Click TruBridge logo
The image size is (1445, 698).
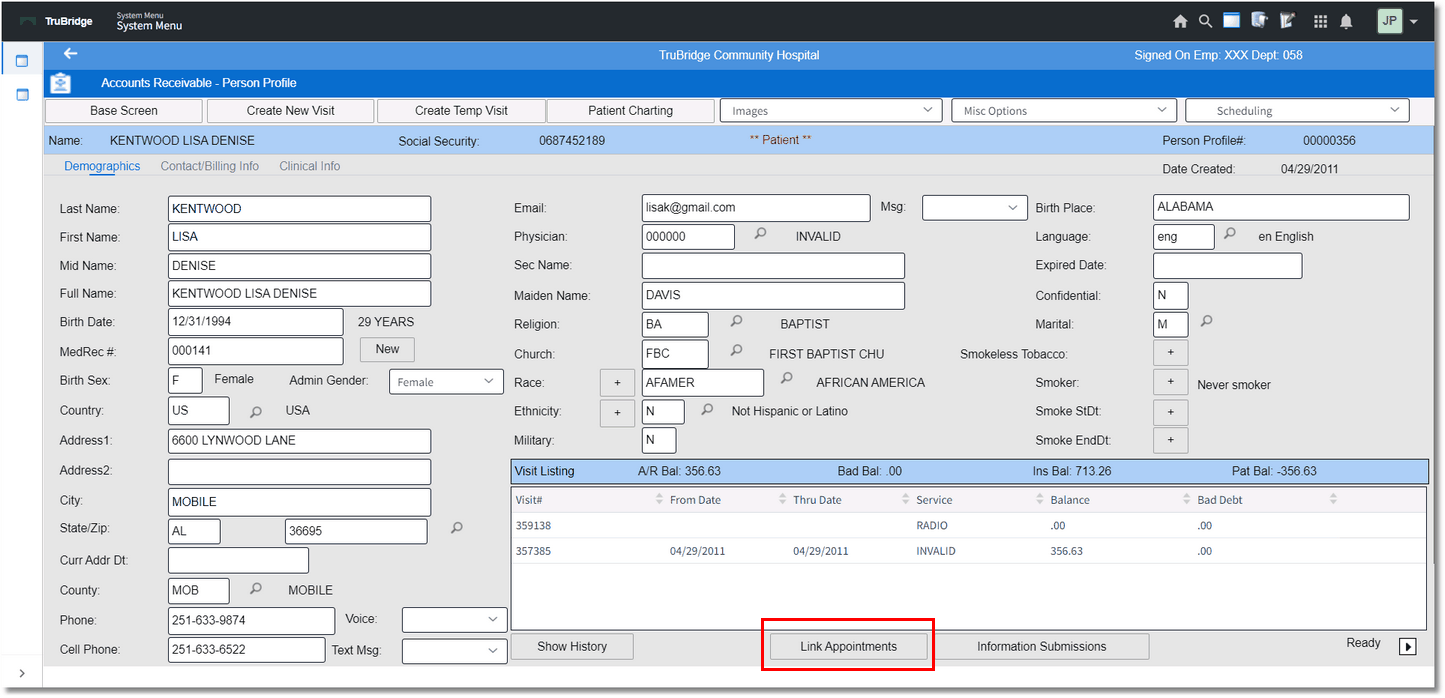57,21
